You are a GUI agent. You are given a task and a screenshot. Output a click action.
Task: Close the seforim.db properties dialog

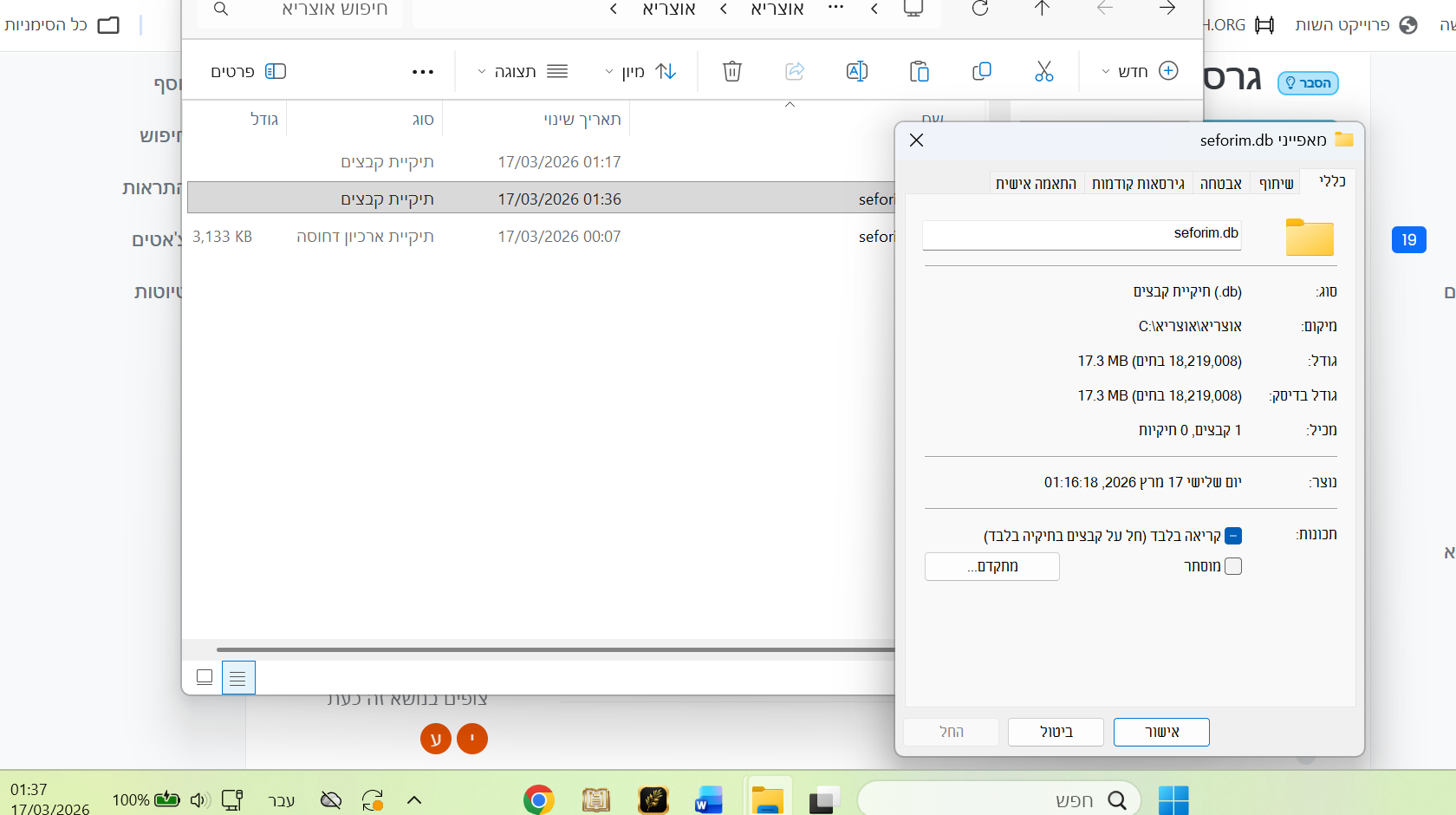click(x=917, y=140)
